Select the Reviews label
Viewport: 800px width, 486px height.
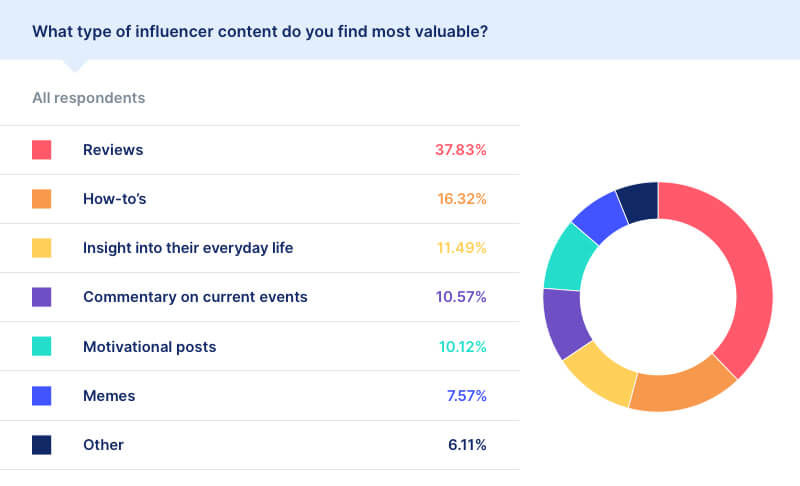(x=113, y=150)
